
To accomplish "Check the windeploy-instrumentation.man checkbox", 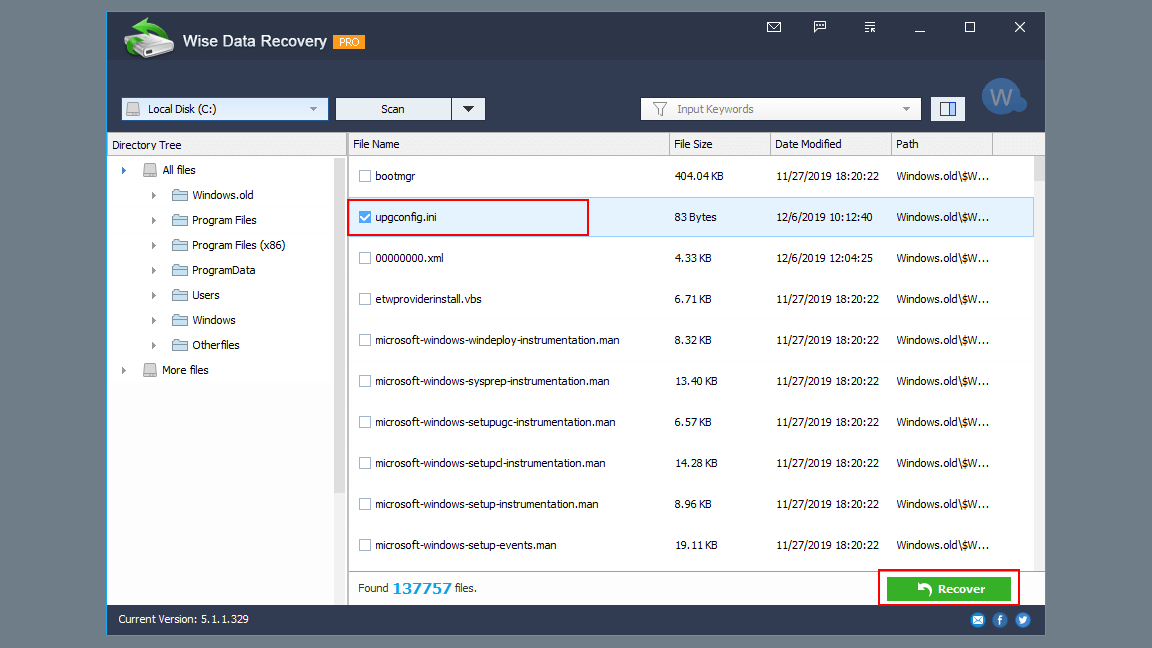I will 364,340.
